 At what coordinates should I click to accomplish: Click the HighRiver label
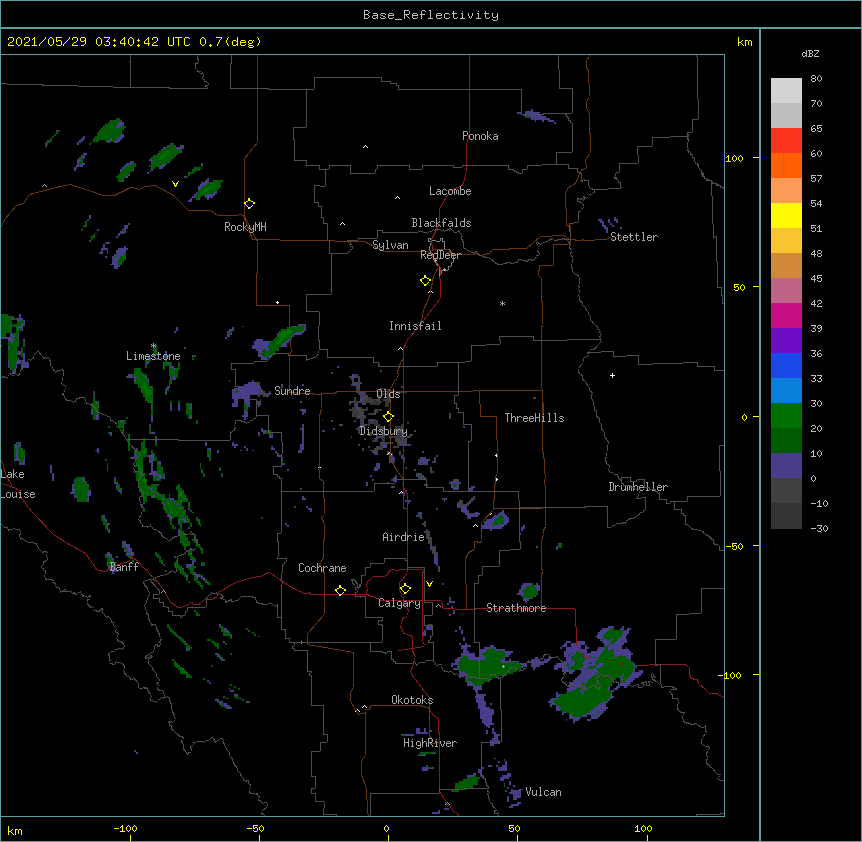(x=430, y=743)
